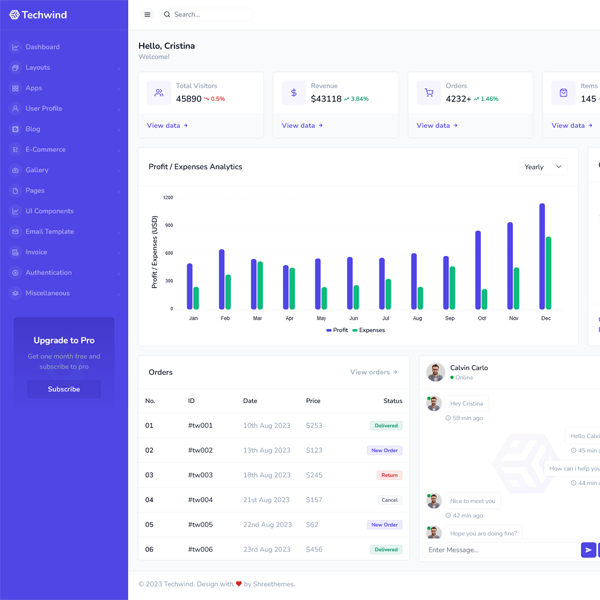Screen dimensions: 600x600
Task: Click the Orders shopping cart icon
Action: click(x=429, y=93)
